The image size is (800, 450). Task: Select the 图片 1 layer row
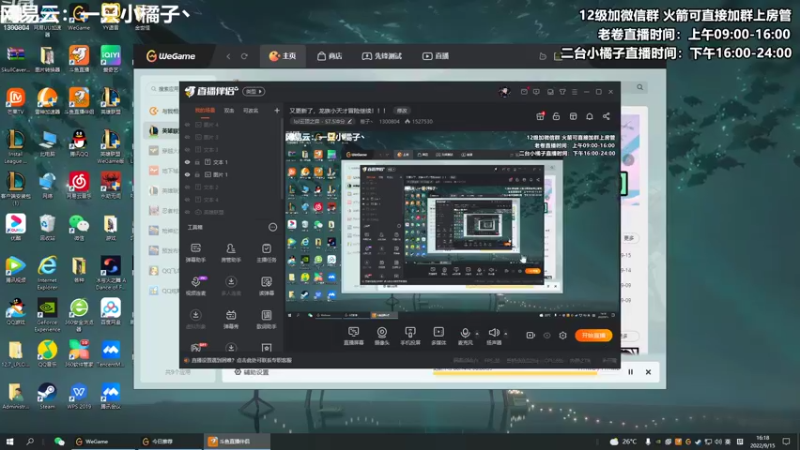coord(231,174)
